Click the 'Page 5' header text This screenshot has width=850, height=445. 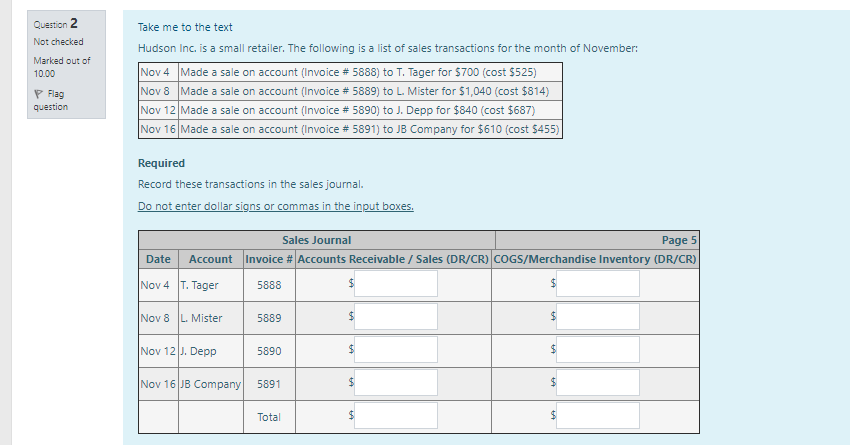(679, 240)
